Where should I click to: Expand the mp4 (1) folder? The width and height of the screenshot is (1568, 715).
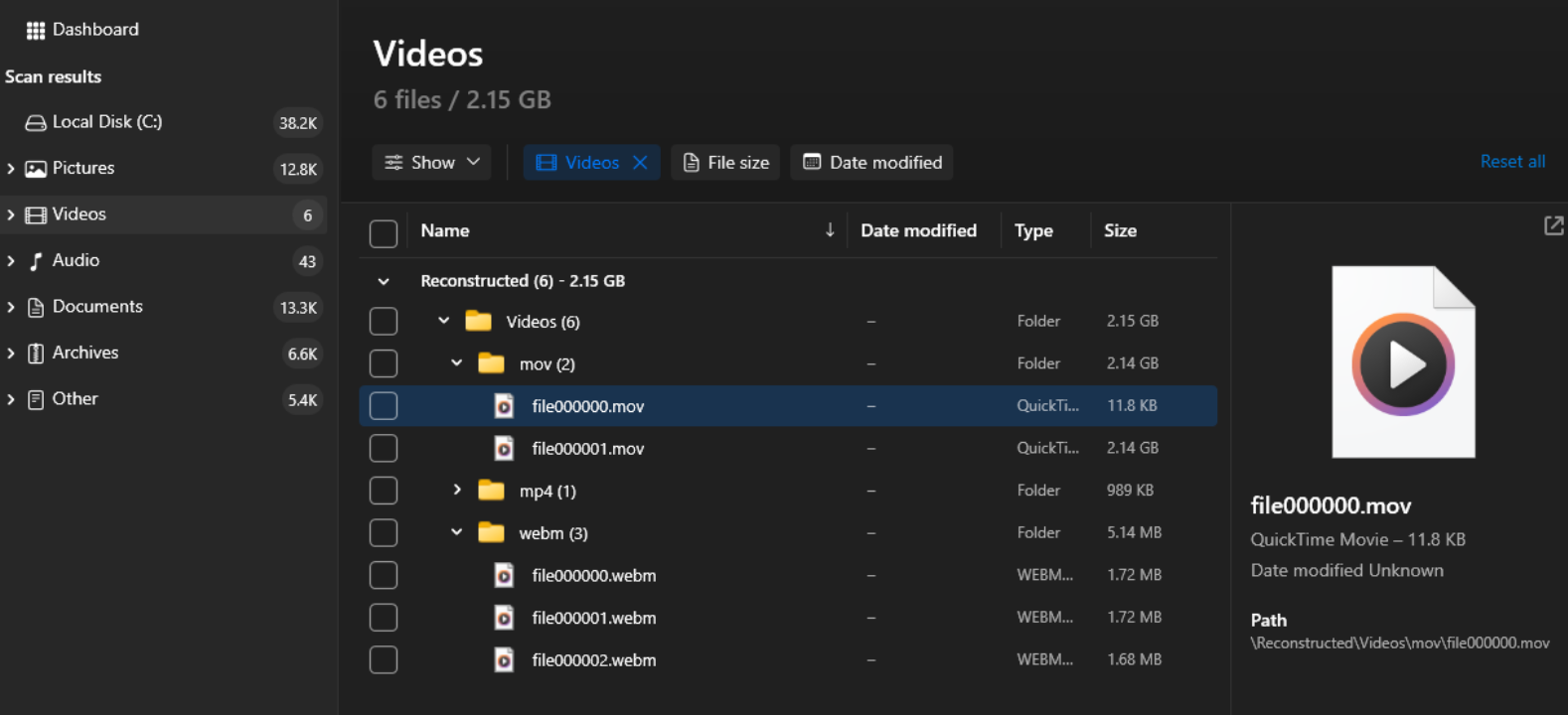(x=457, y=490)
